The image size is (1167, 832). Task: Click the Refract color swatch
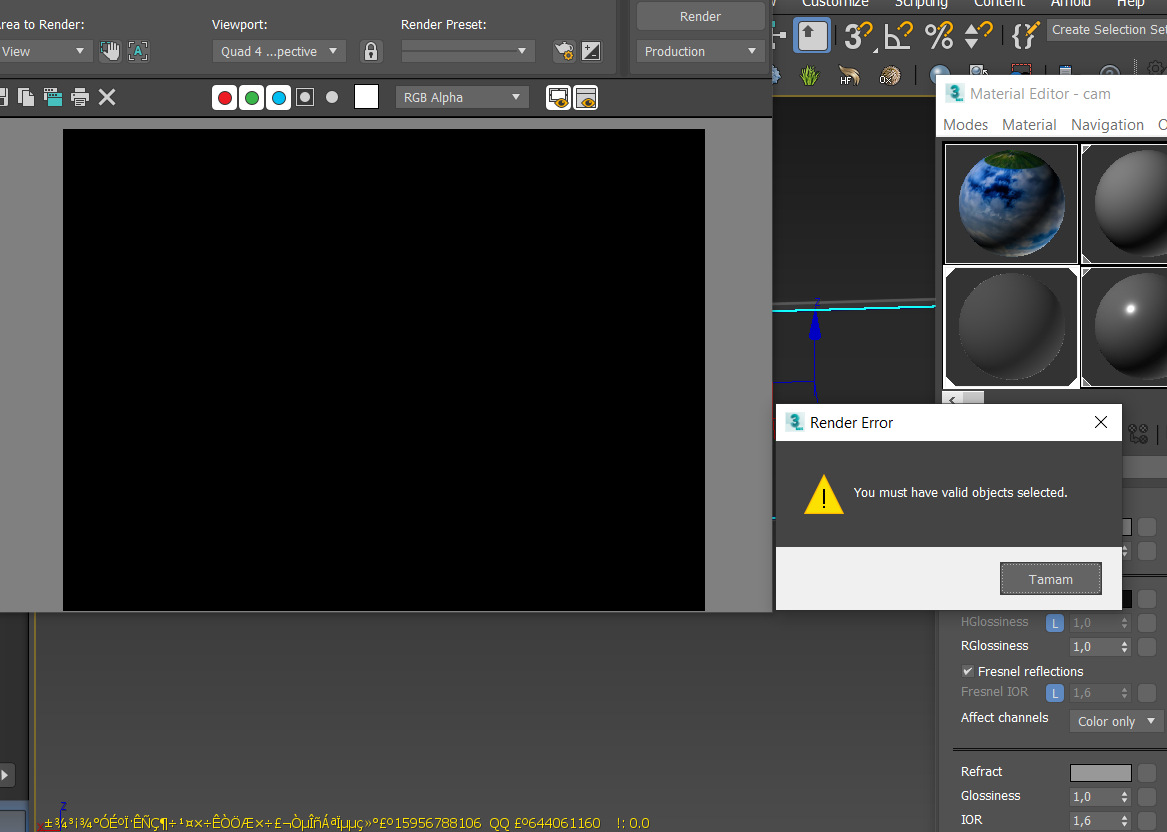pyautogui.click(x=1100, y=772)
